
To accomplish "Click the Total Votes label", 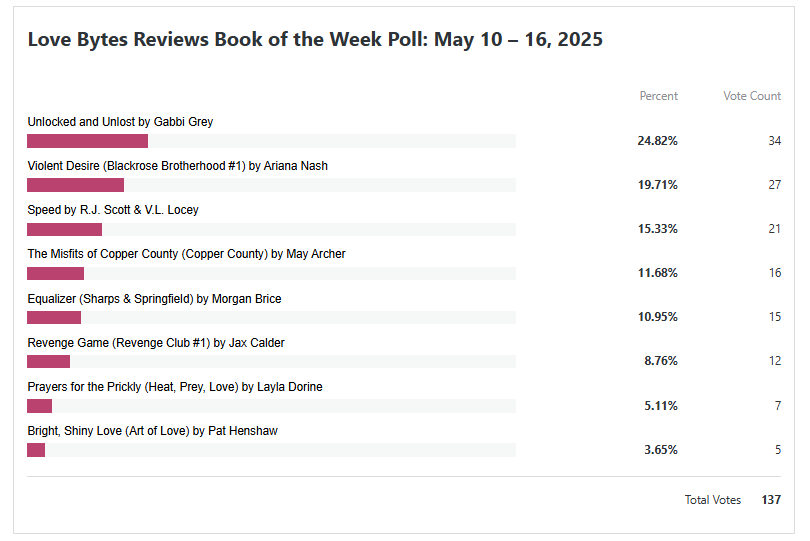I will pos(712,500).
